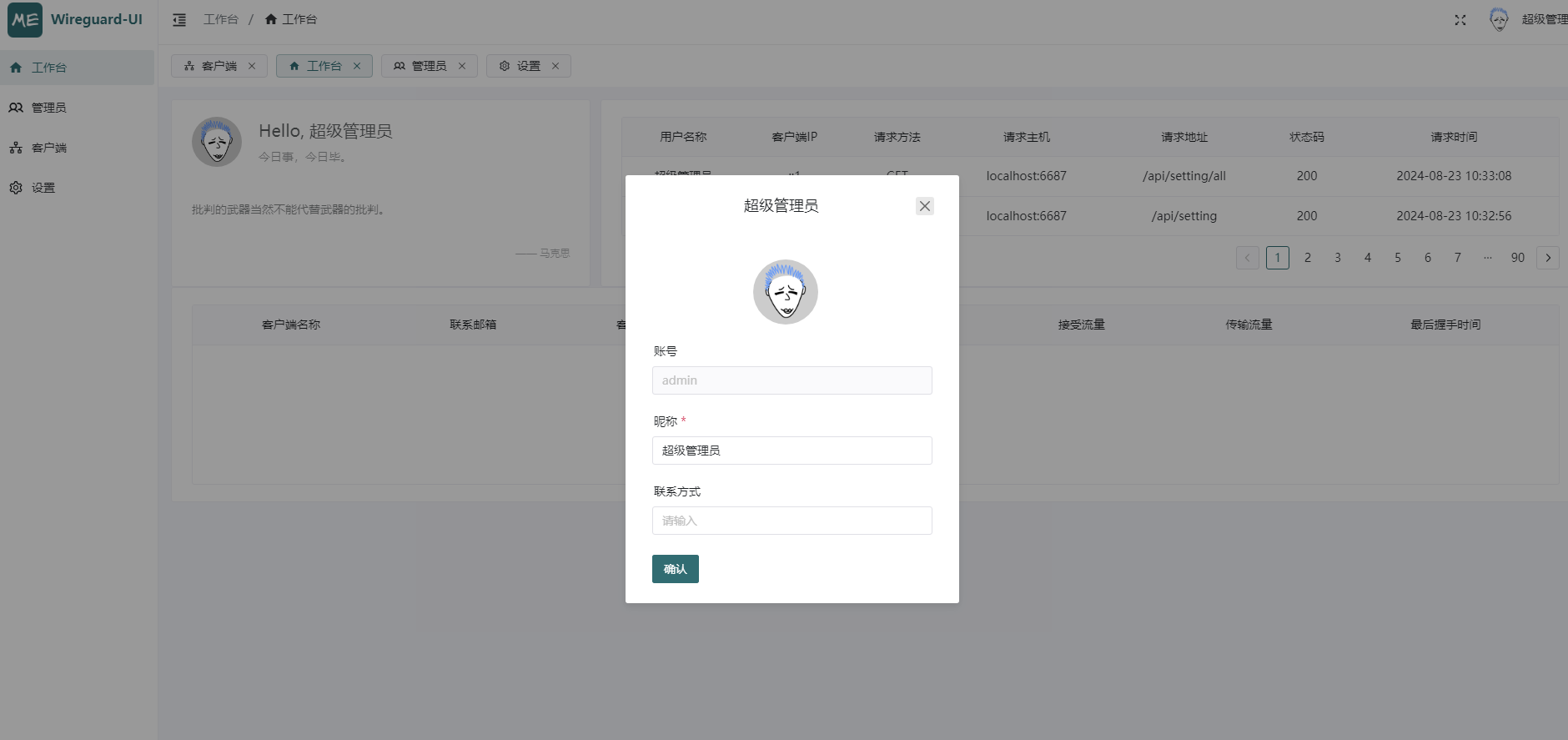This screenshot has width=1568, height=740.
Task: Click the 工作台 breadcrumb home link
Action: (x=291, y=19)
